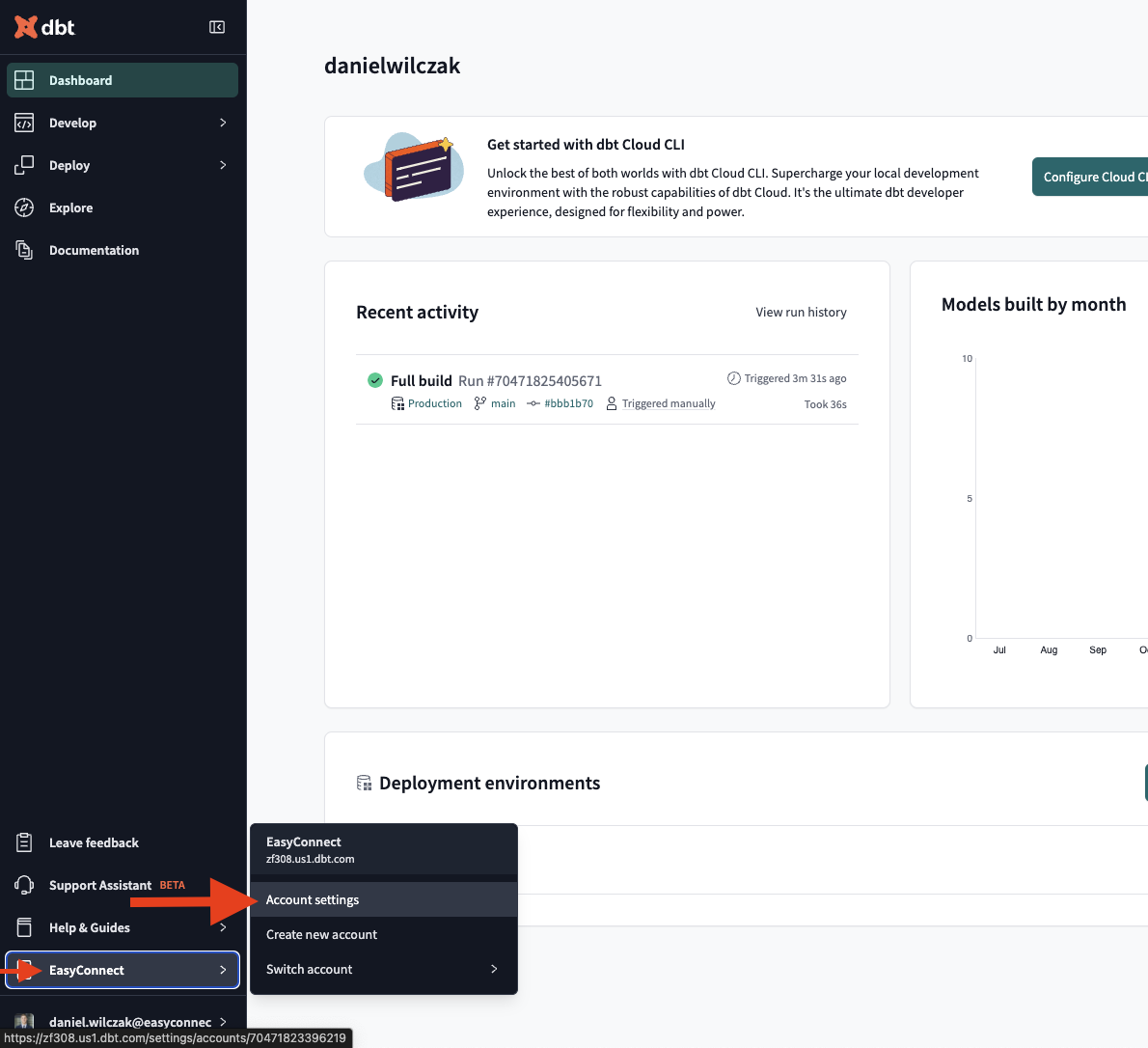The image size is (1148, 1048).
Task: Expand the Switch account submenu arrow
Action: pos(494,969)
